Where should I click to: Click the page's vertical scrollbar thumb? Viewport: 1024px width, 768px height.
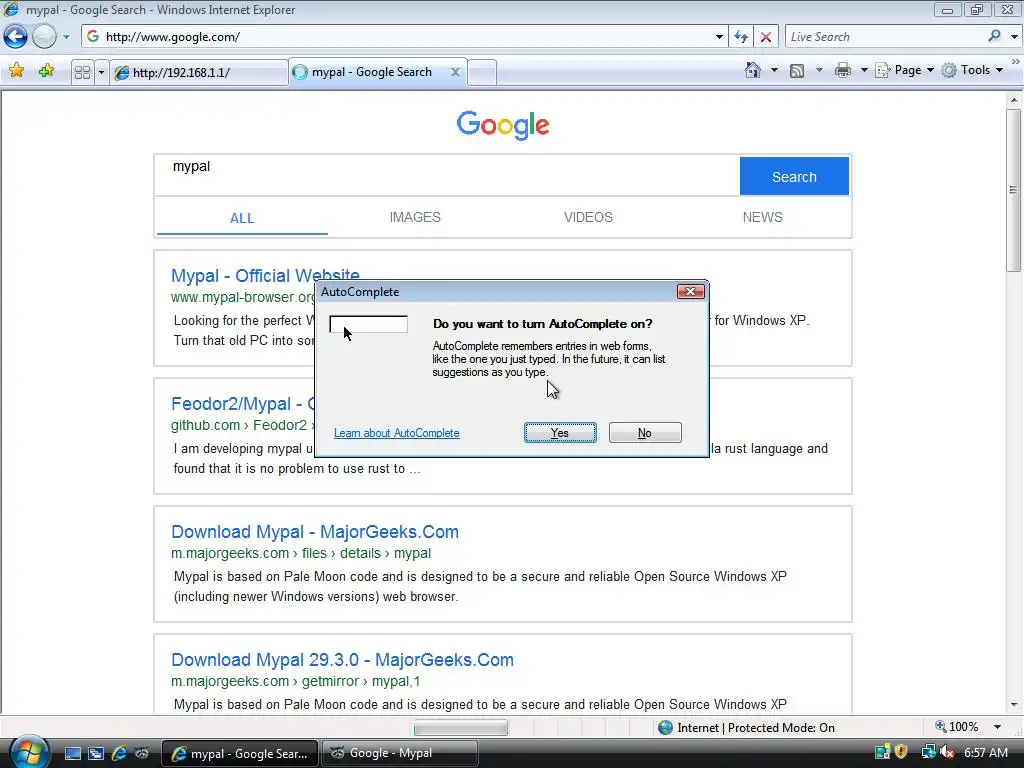1013,190
